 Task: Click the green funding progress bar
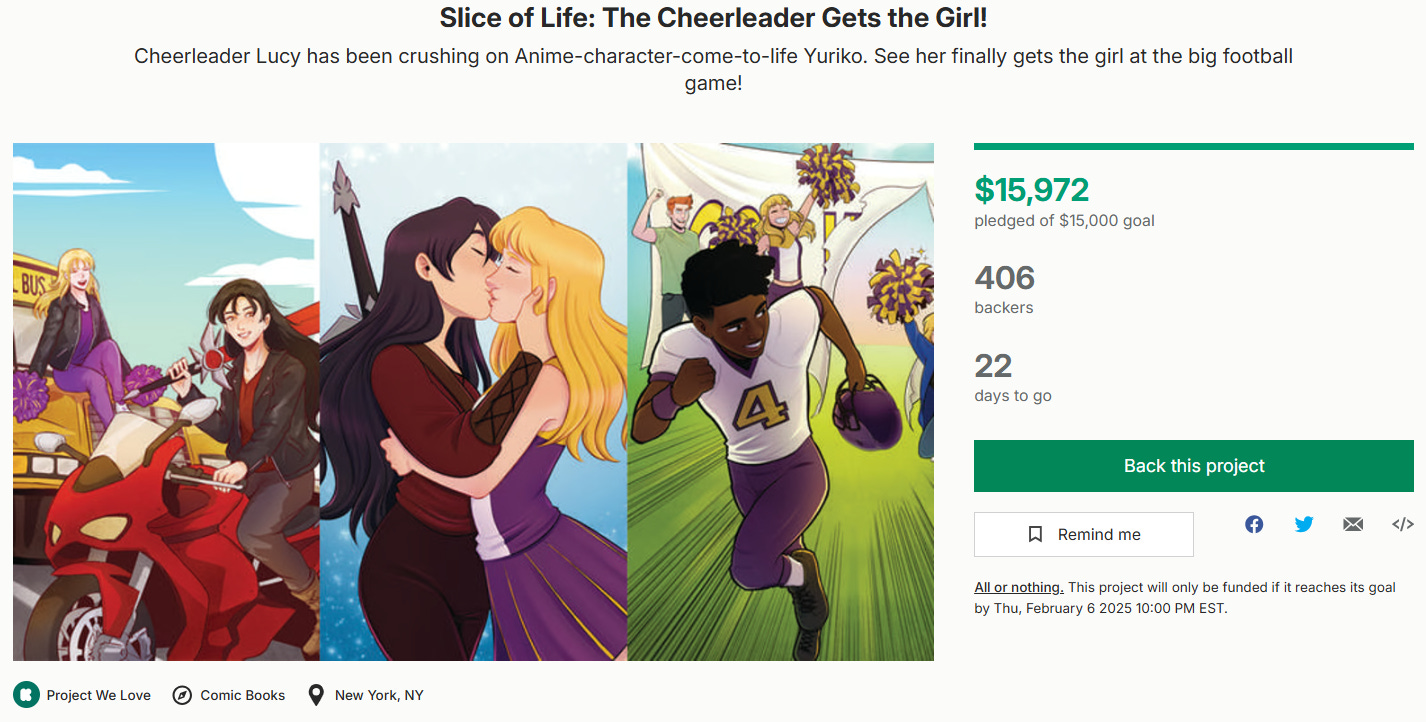(1194, 146)
